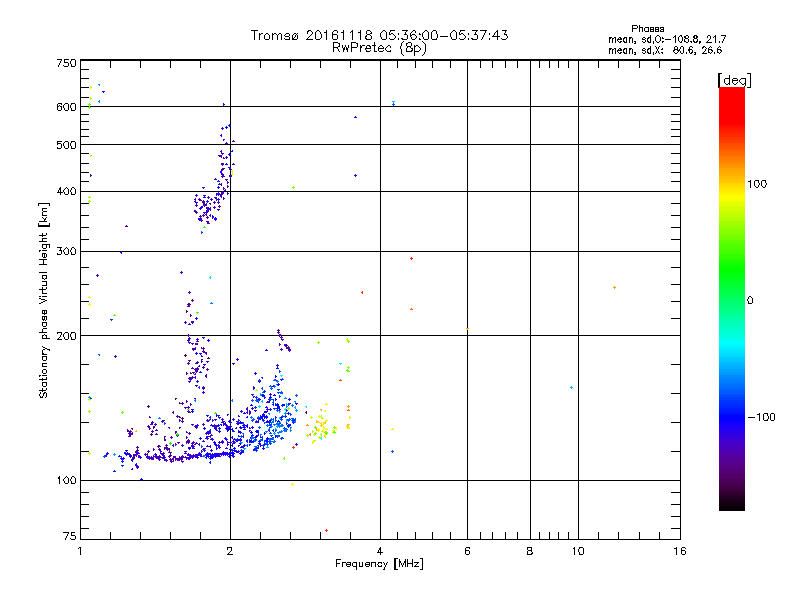The height and width of the screenshot is (600, 800).
Task: Click the y-axis tick label "100"
Action: [x=66, y=481]
